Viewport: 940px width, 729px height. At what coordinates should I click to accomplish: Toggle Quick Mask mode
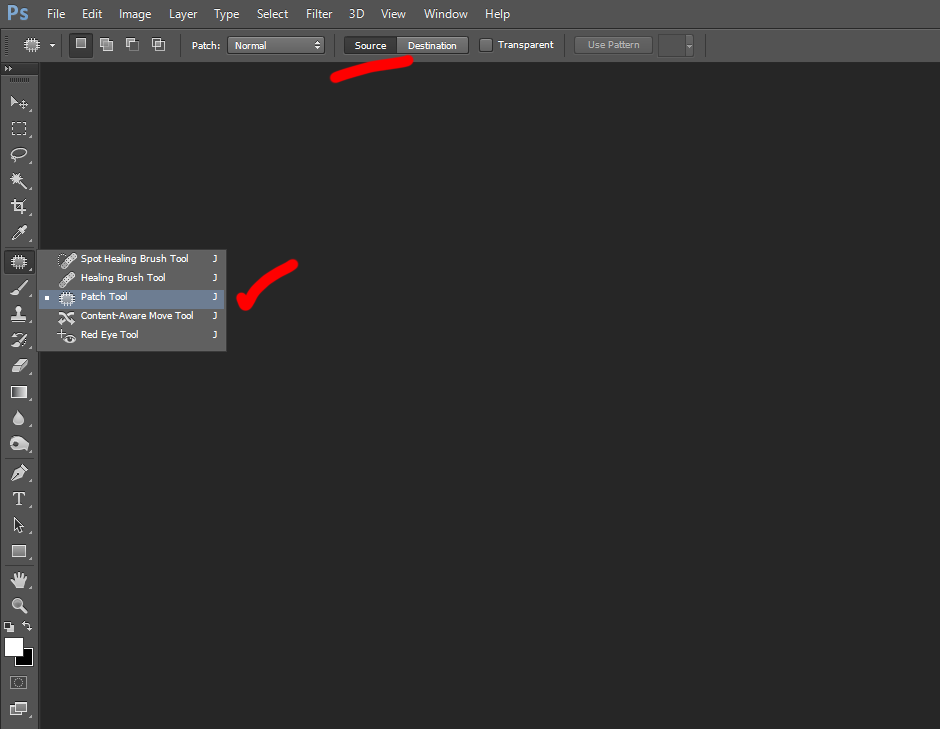(18, 682)
